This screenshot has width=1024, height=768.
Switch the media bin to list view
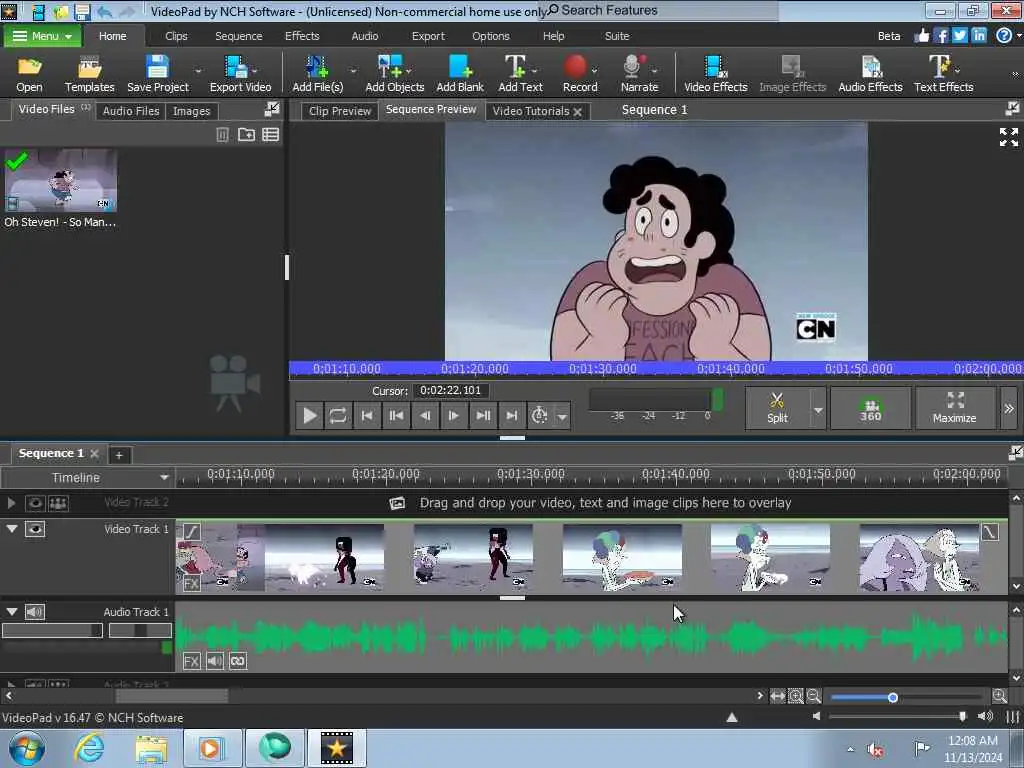coord(270,135)
